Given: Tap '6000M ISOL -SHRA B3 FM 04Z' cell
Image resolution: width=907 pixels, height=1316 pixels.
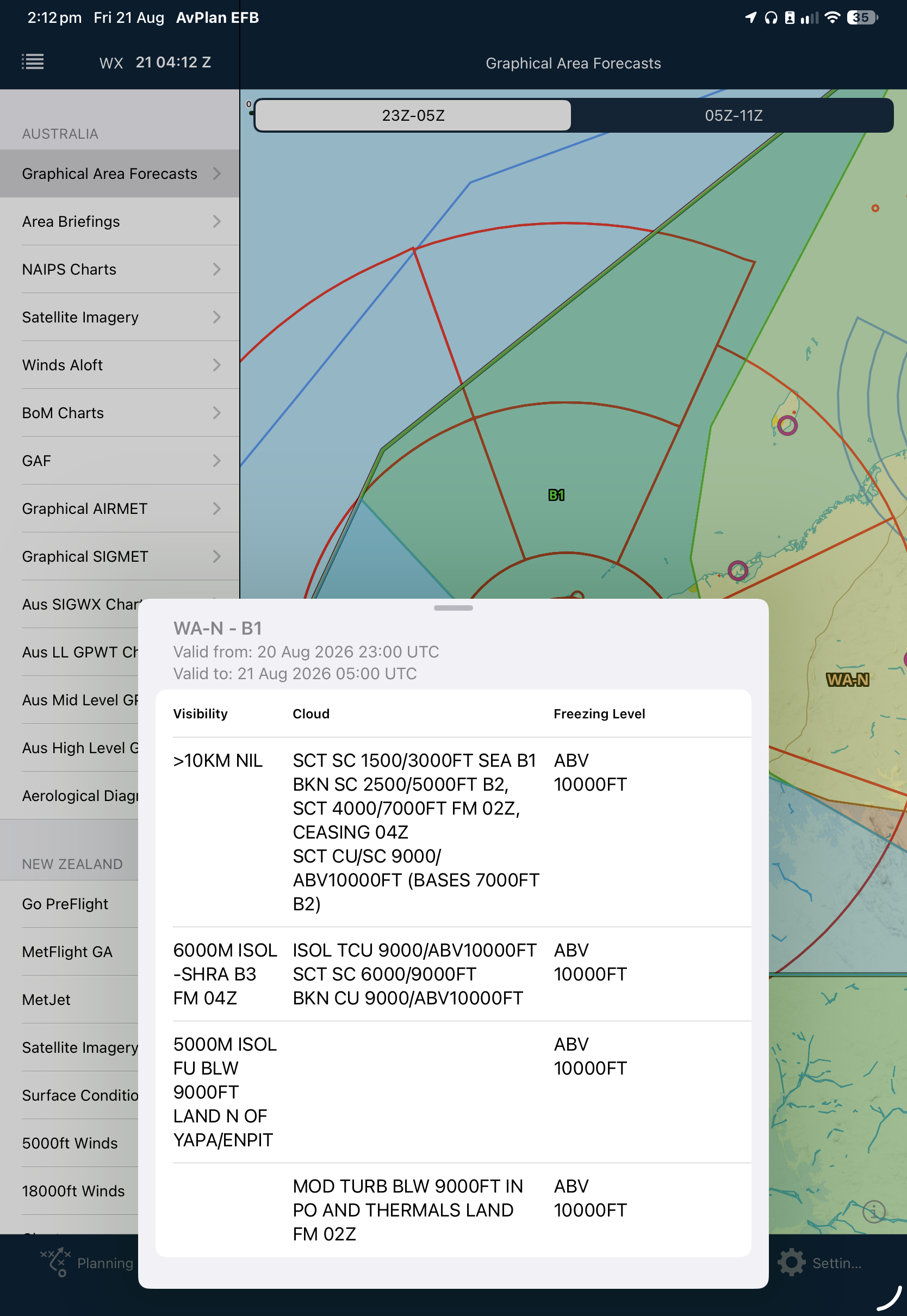Looking at the screenshot, I should pos(225,974).
